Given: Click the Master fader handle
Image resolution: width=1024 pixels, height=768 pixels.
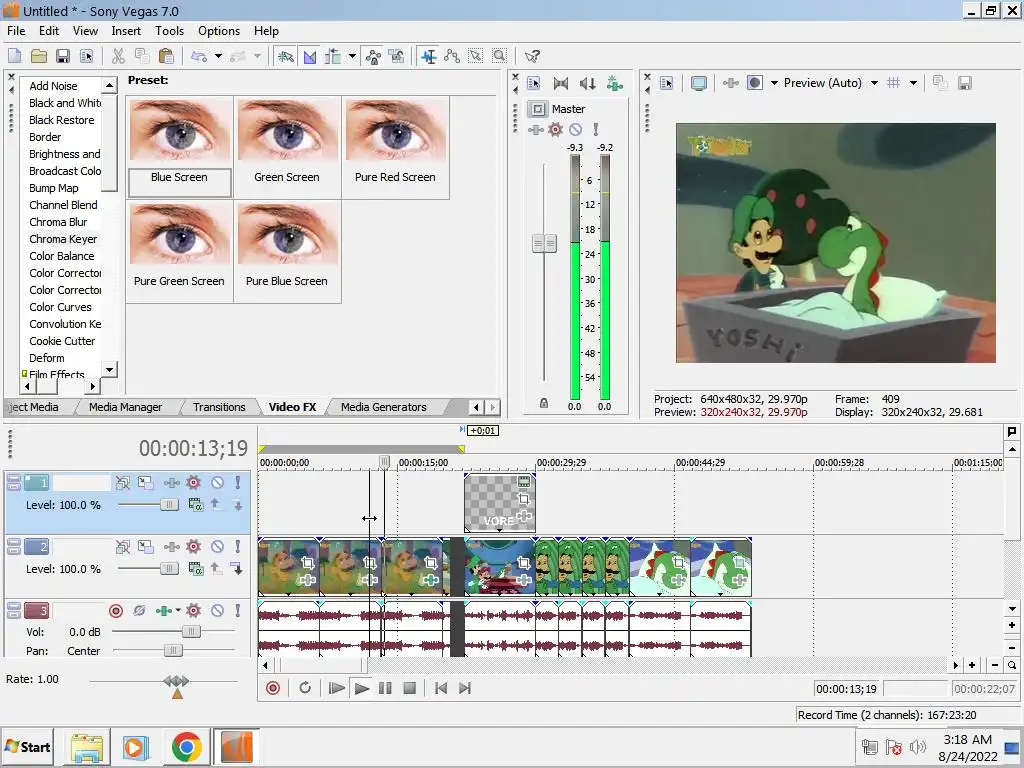Looking at the screenshot, I should pyautogui.click(x=544, y=244).
